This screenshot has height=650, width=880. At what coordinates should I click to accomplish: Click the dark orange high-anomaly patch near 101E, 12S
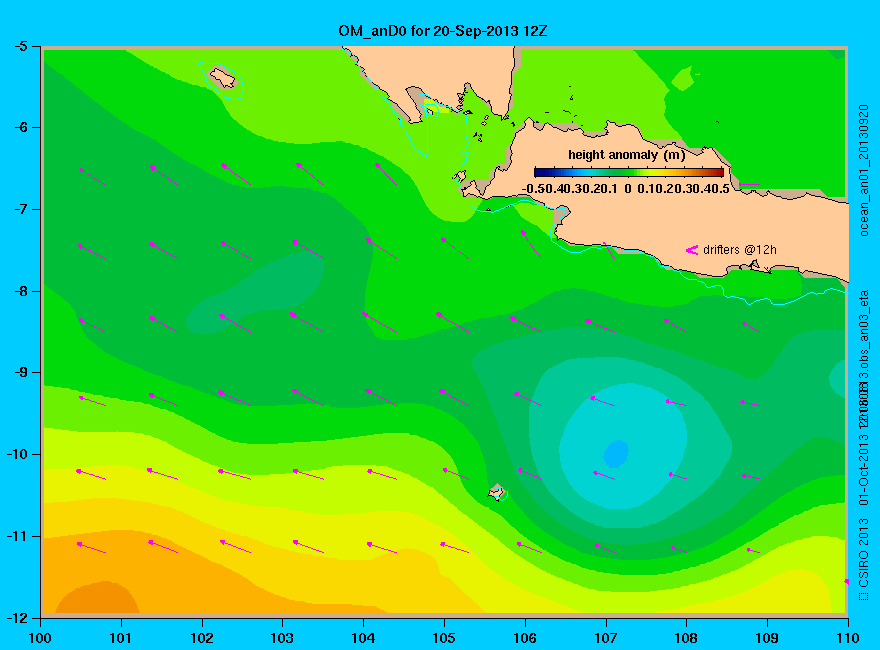[x=98, y=598]
